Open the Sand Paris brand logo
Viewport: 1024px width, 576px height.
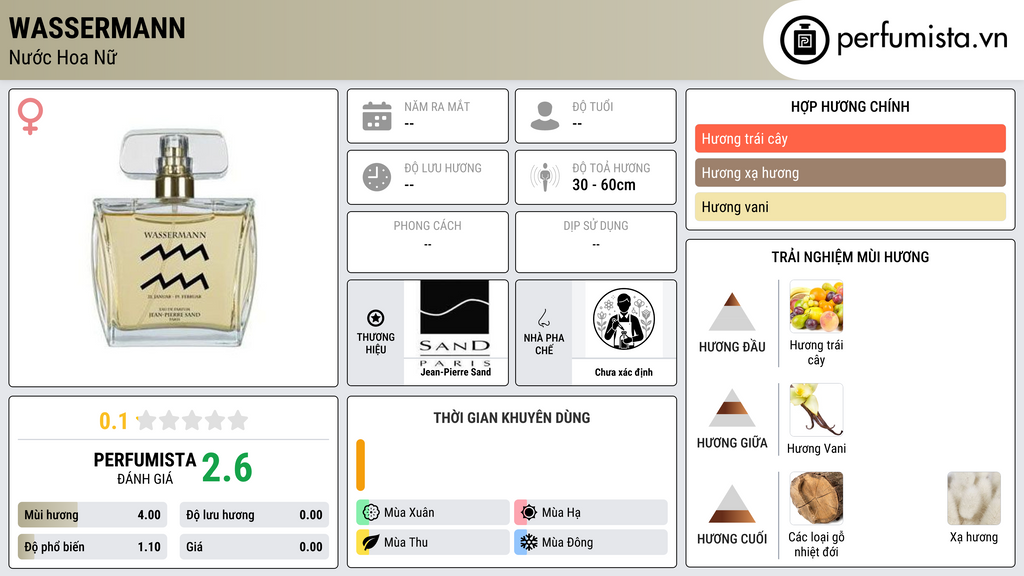(455, 325)
